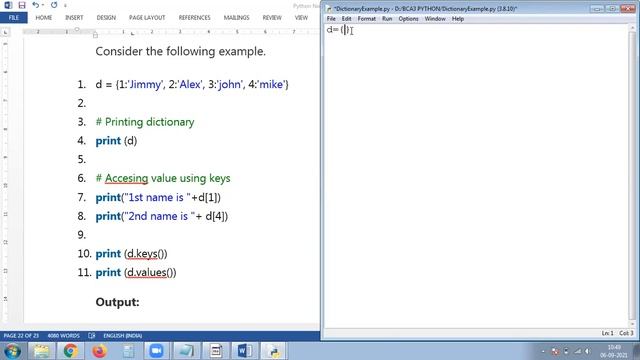Click the dictionary definition line with 'Jimmy'

(x=192, y=84)
